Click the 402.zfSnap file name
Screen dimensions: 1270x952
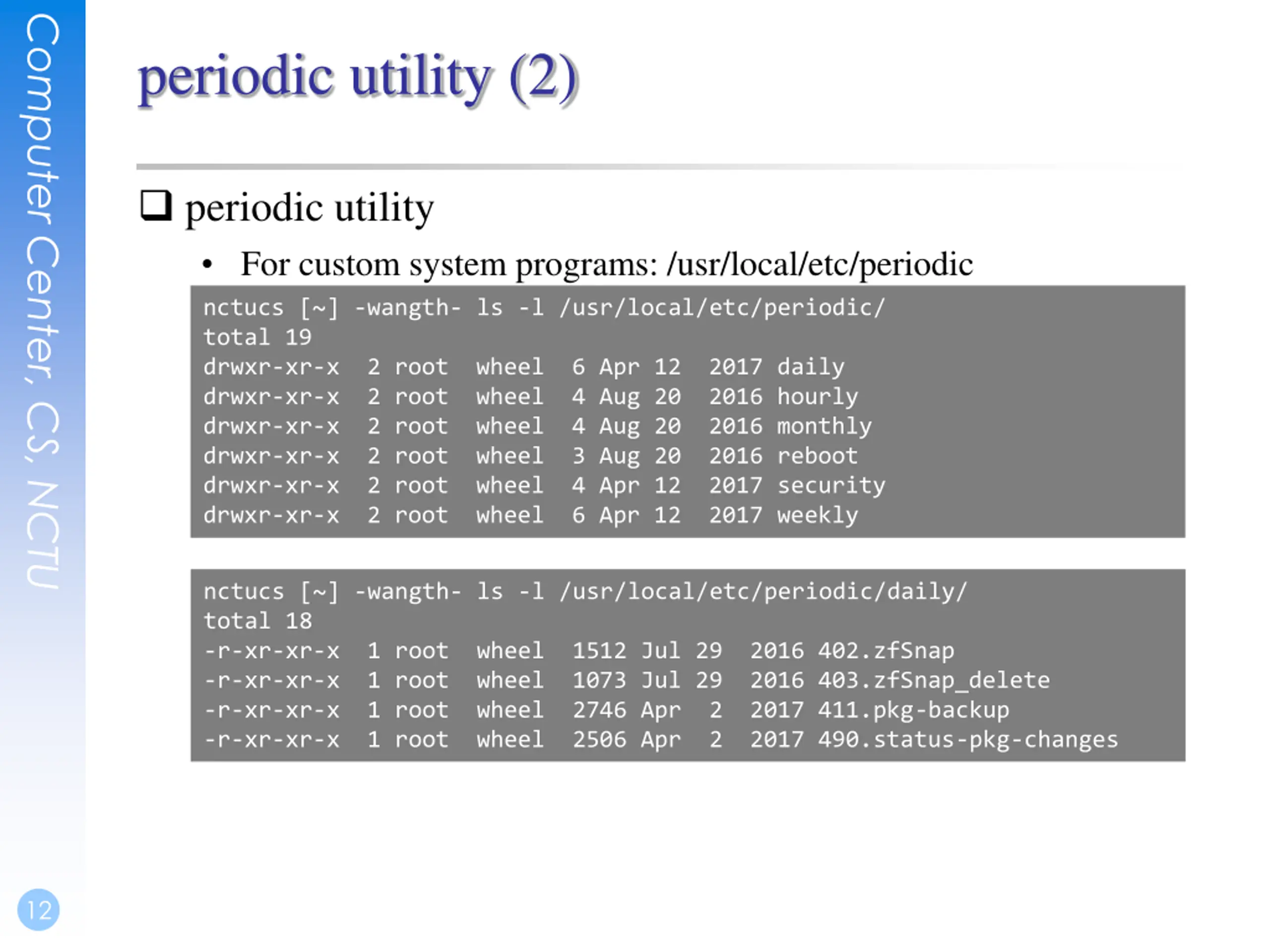coord(886,651)
